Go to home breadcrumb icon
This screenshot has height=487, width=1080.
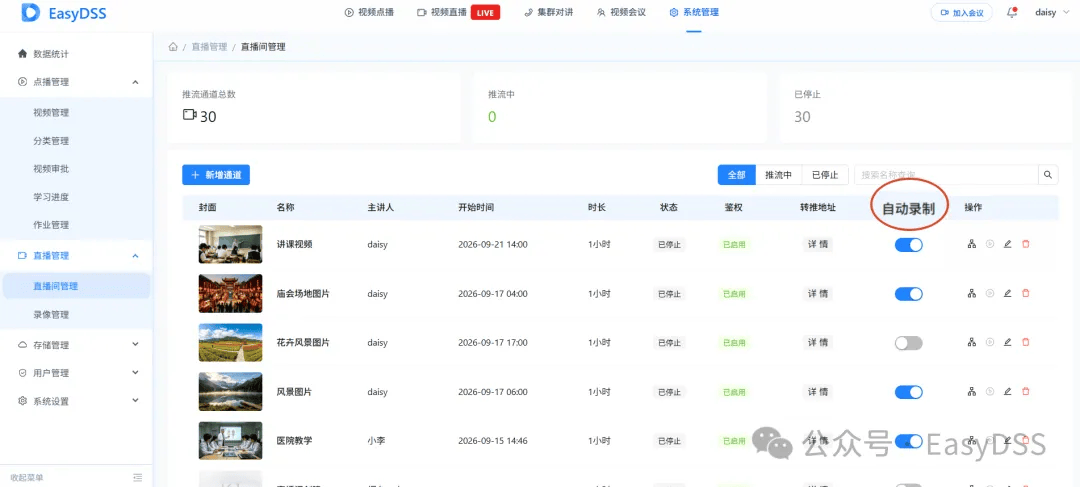point(173,47)
